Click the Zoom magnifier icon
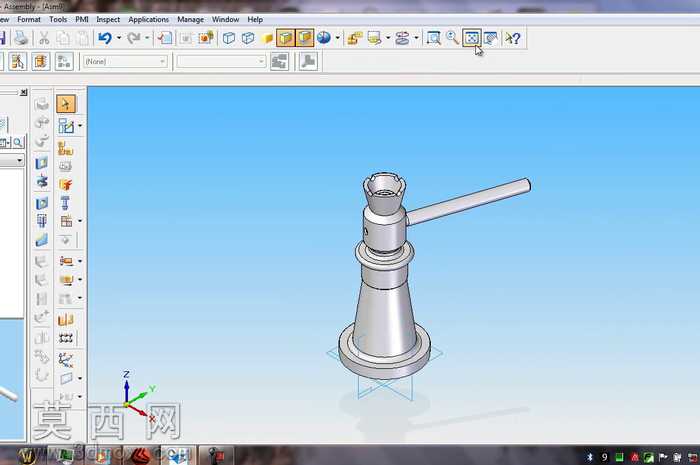The height and width of the screenshot is (465, 700). [452, 38]
